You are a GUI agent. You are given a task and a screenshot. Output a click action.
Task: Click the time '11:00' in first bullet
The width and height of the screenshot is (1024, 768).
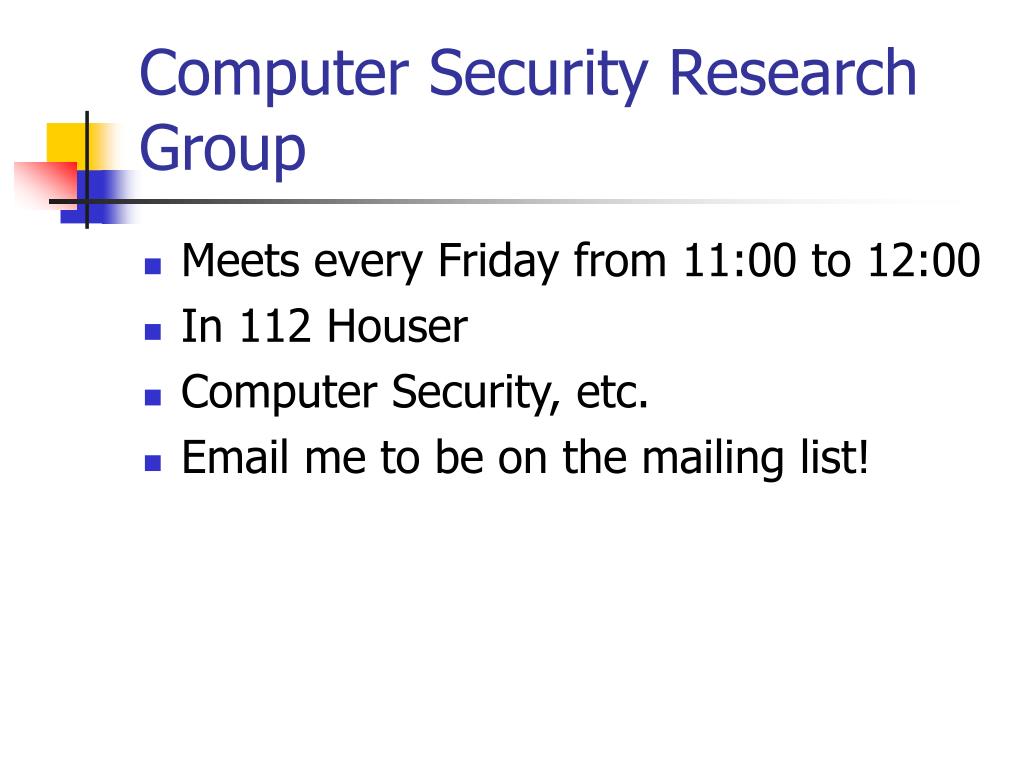pos(740,261)
